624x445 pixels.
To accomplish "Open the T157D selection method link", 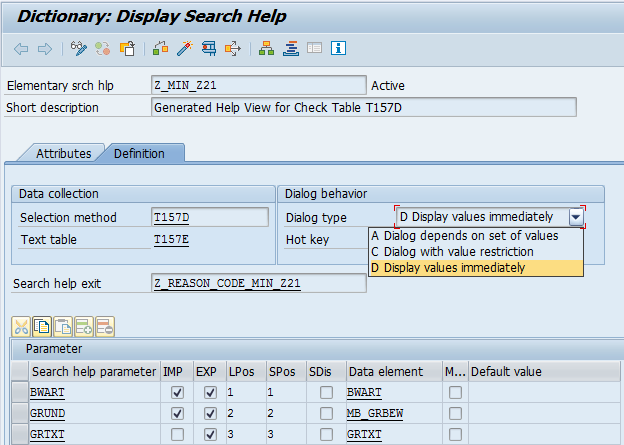I will pos(172,217).
